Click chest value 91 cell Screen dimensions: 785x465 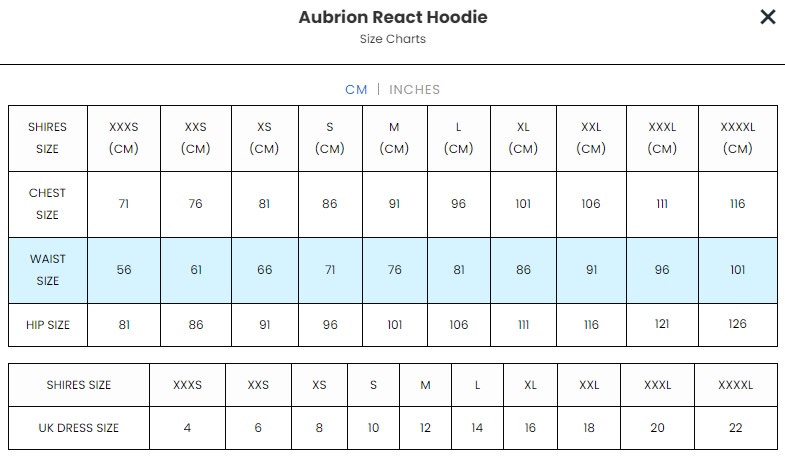coord(394,204)
